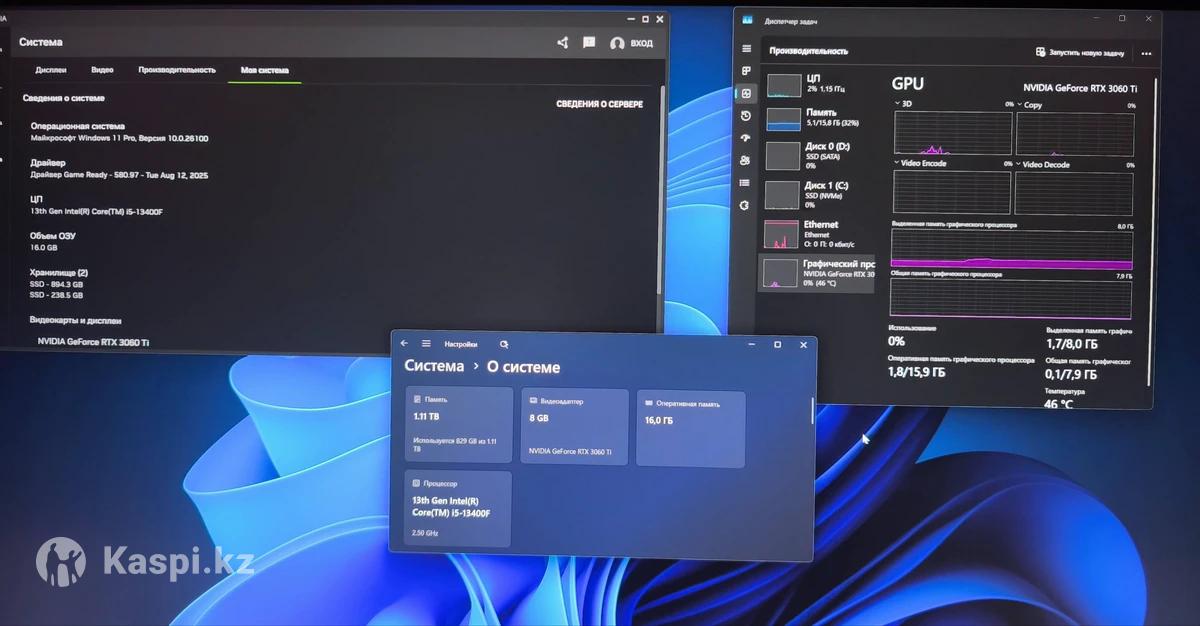
Task: Click the chip icon on Процессор card
Action: [416, 483]
